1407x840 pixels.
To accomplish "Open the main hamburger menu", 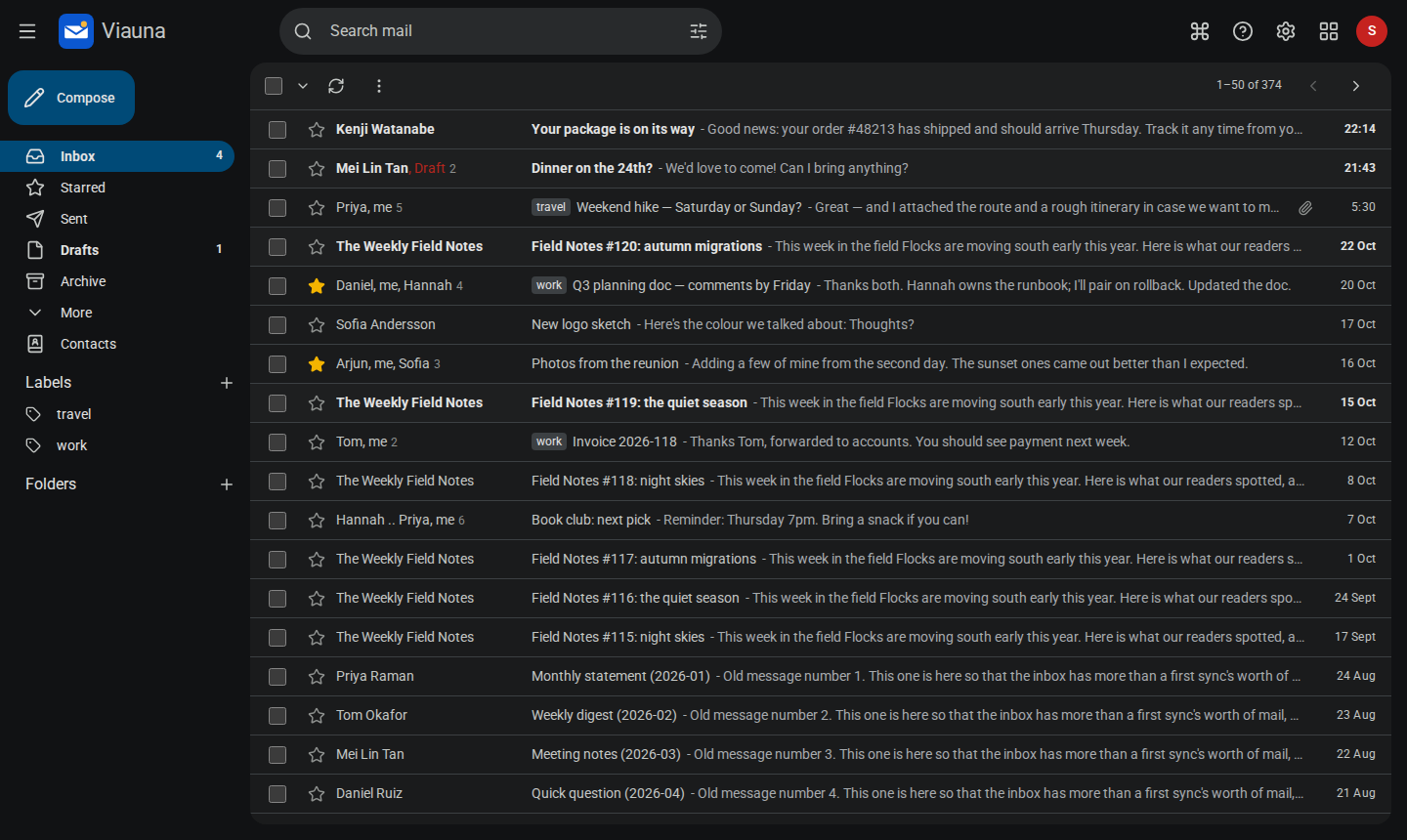I will click(x=27, y=31).
